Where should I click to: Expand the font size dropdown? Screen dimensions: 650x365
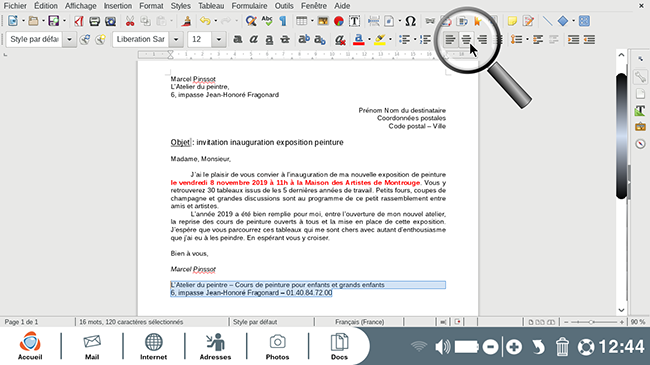tap(218, 39)
